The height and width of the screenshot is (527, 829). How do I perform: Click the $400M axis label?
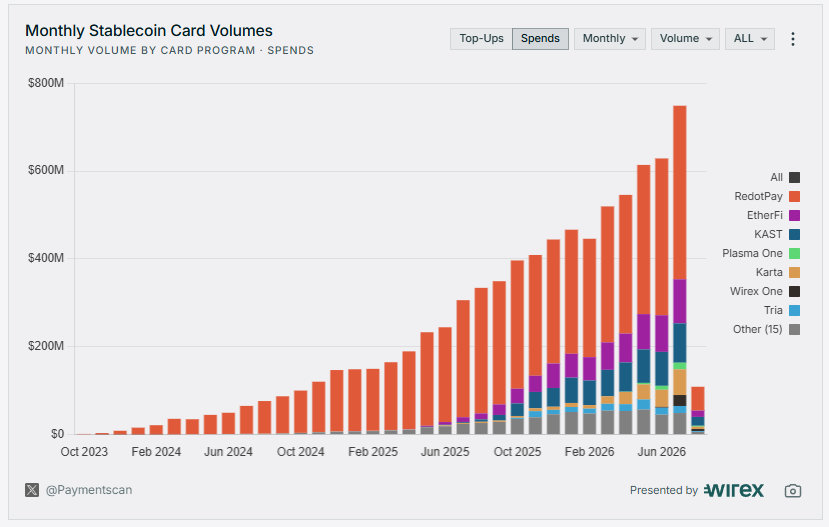[46, 258]
